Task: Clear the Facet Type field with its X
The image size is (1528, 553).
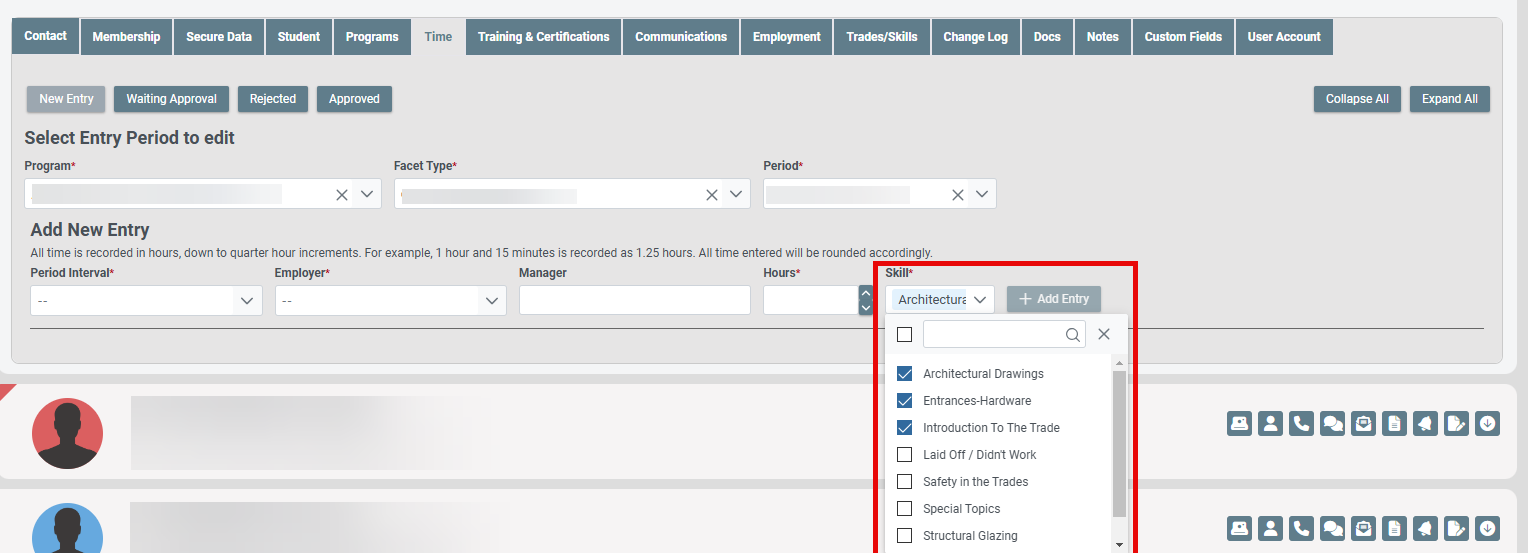Action: [712, 195]
